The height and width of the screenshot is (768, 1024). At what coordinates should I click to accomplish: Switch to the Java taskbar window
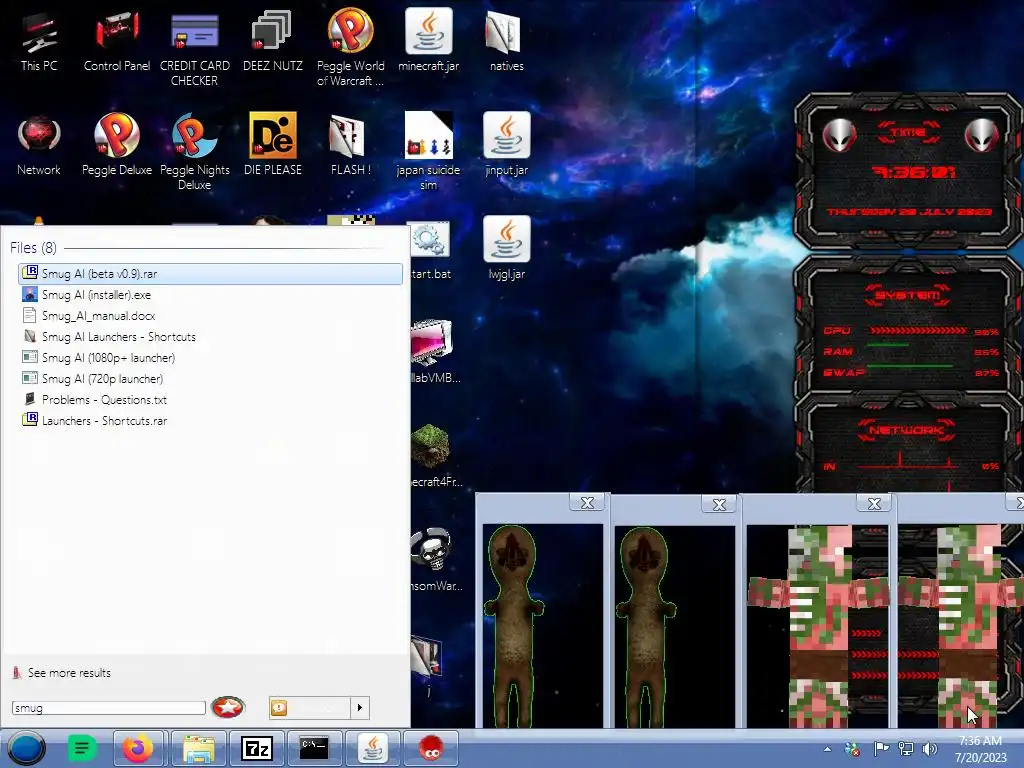[372, 748]
